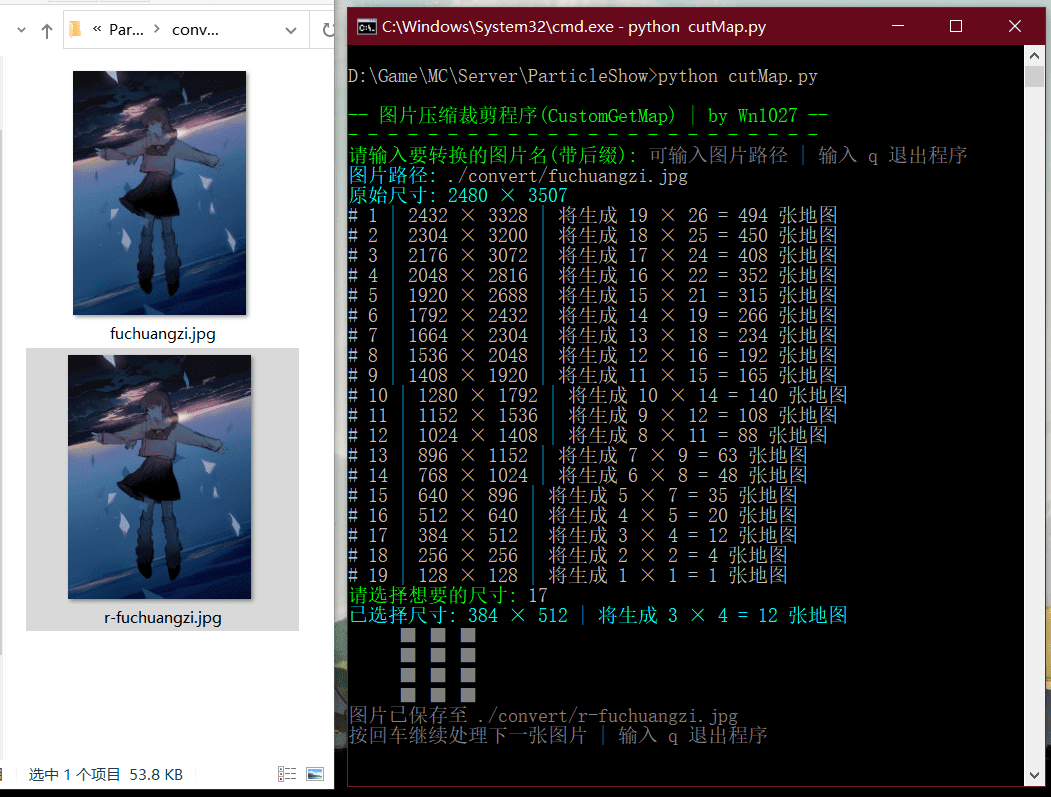Image resolution: width=1051 pixels, height=797 pixels.
Task: Click the row "# 1" with 494 张地图
Action: (593, 216)
